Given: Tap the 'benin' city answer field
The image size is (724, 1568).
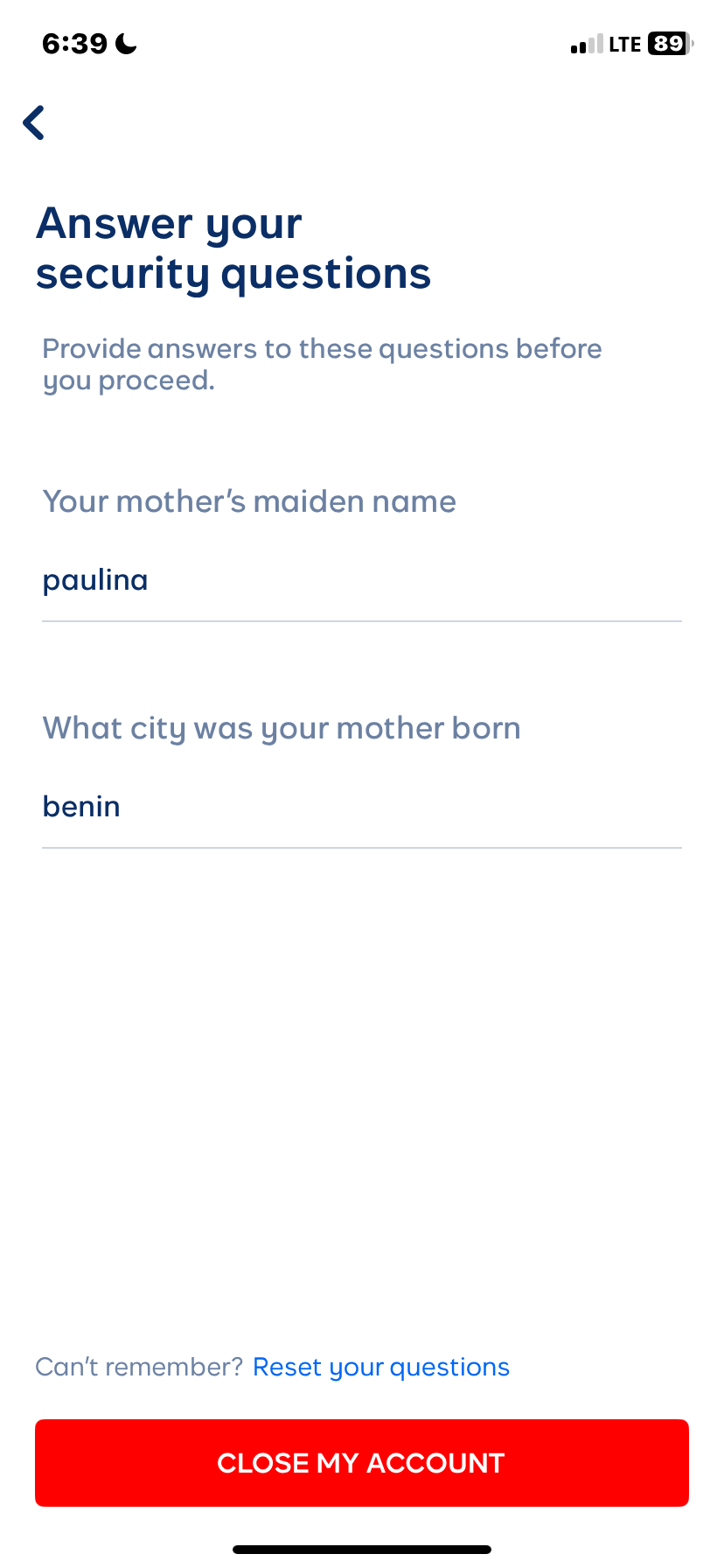Looking at the screenshot, I should (x=361, y=807).
